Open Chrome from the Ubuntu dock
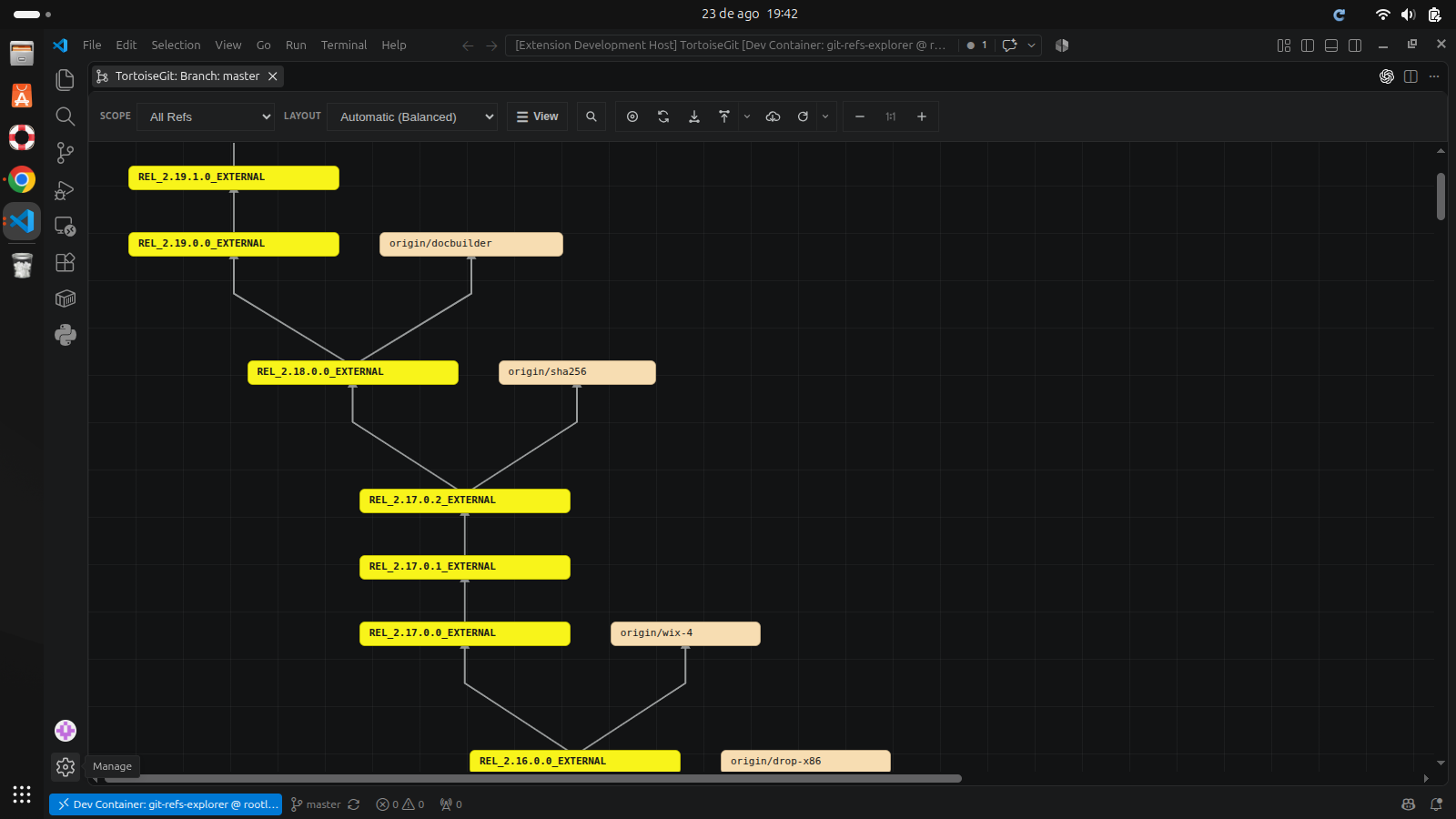Image resolution: width=1456 pixels, height=819 pixels. (22, 179)
